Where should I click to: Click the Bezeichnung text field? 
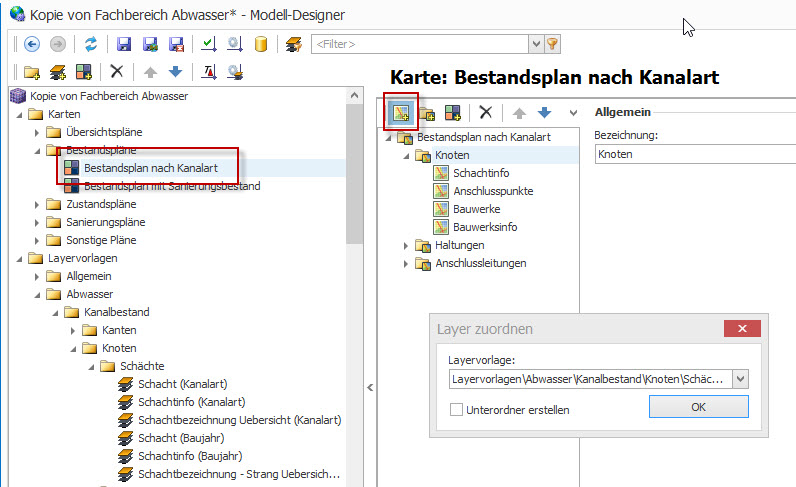pos(690,154)
